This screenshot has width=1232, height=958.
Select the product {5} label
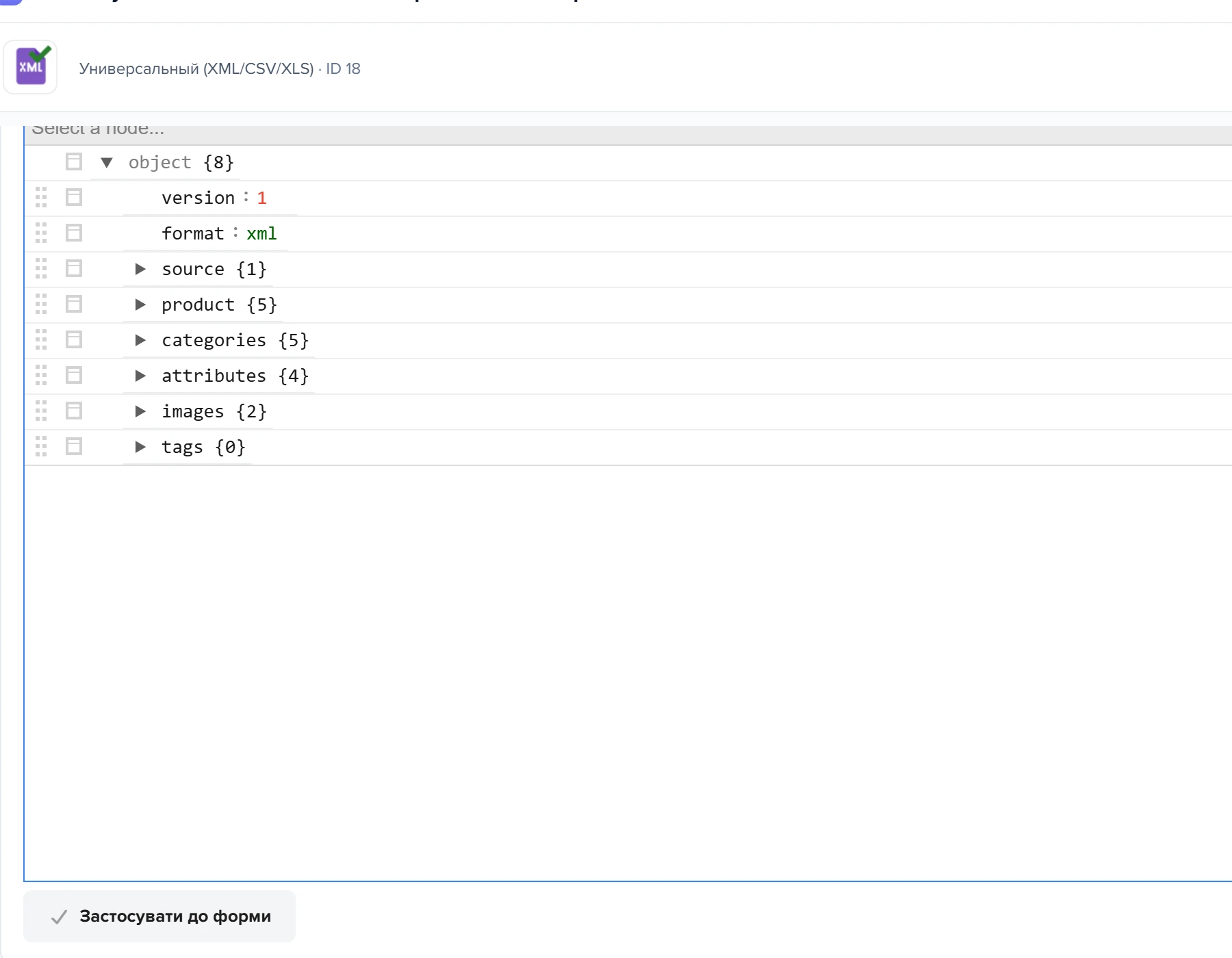tap(219, 305)
